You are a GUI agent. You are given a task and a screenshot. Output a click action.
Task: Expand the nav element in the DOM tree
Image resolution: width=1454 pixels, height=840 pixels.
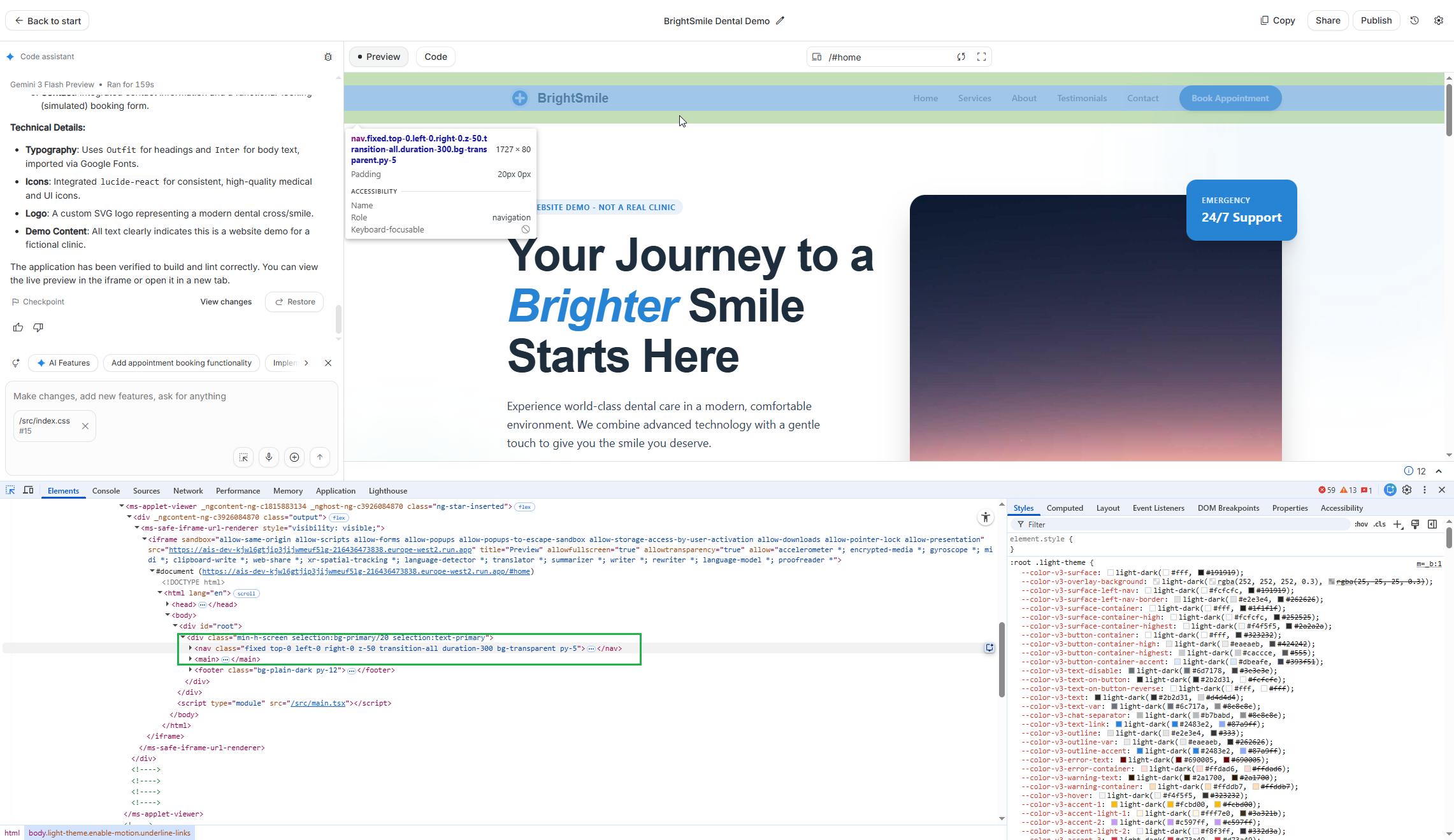pyautogui.click(x=191, y=648)
